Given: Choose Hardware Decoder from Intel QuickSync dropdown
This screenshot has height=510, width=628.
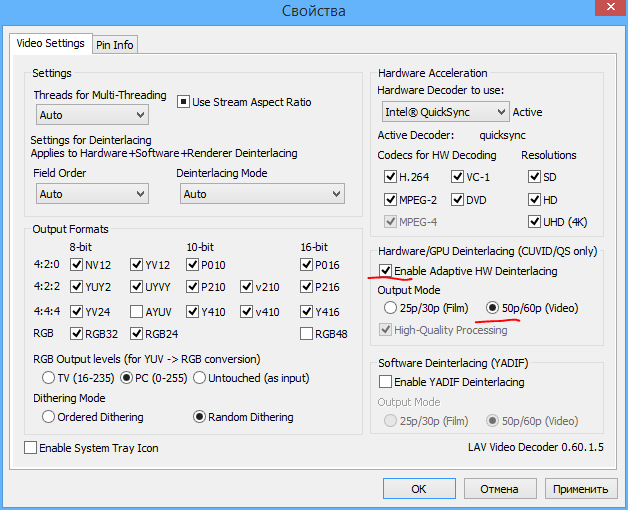Looking at the screenshot, I should (445, 112).
